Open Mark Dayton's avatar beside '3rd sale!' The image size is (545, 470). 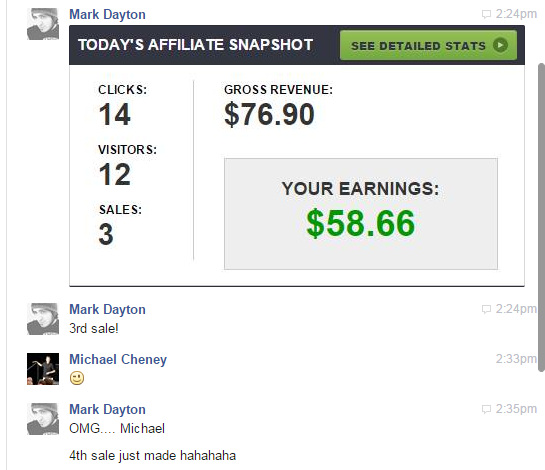click(x=43, y=319)
